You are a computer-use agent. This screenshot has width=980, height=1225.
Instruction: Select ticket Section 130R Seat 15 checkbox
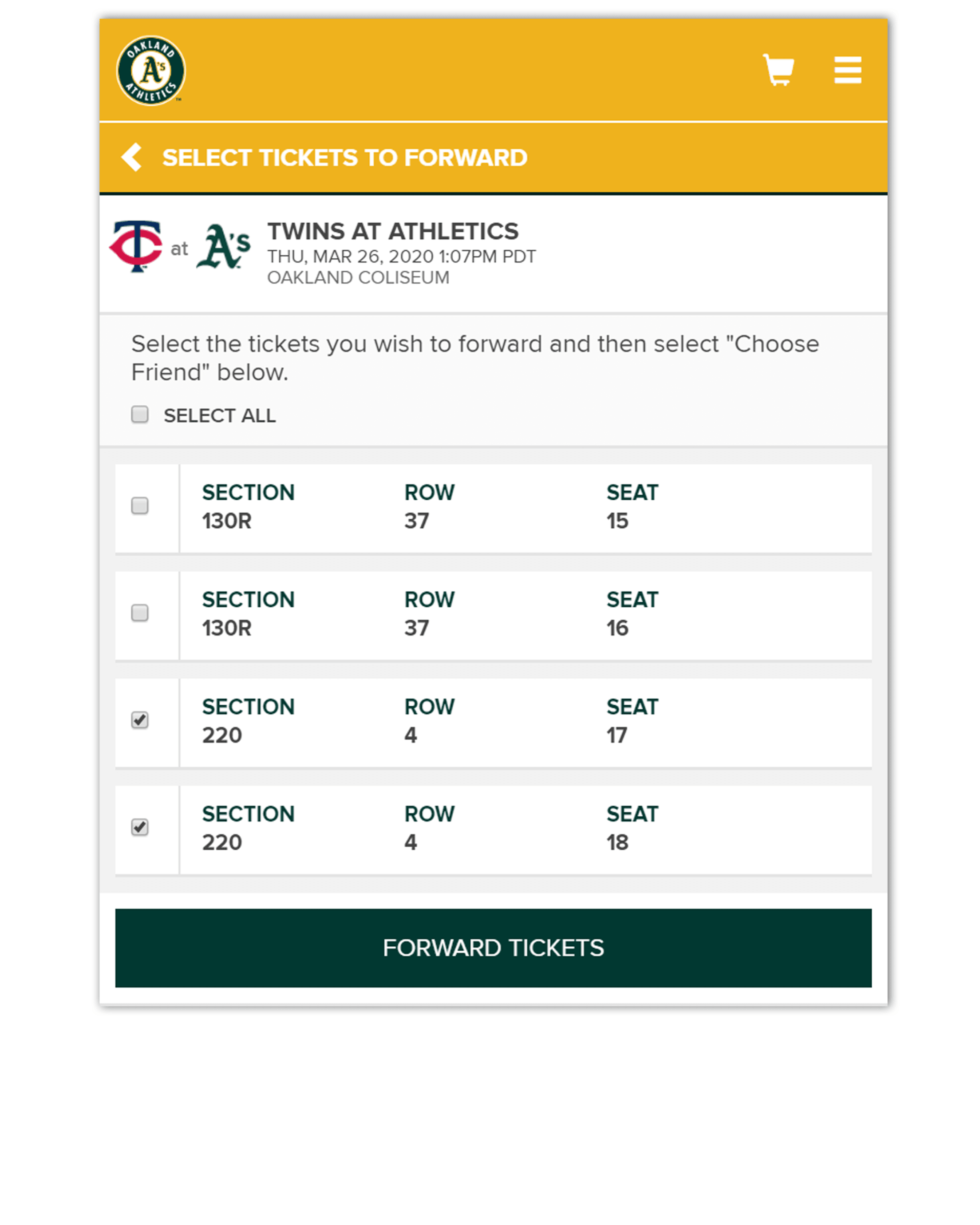[140, 506]
